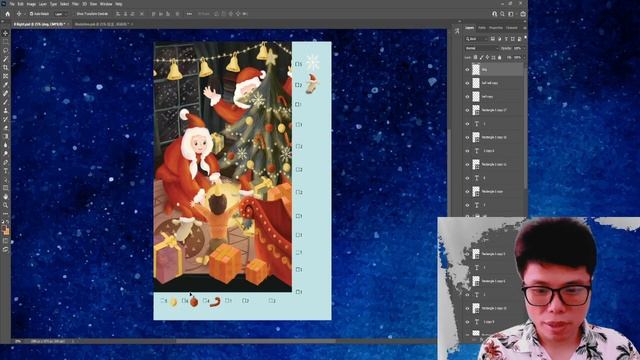Toggle visibility of Rectangle 1 copy 11 layer

[x=467, y=164]
